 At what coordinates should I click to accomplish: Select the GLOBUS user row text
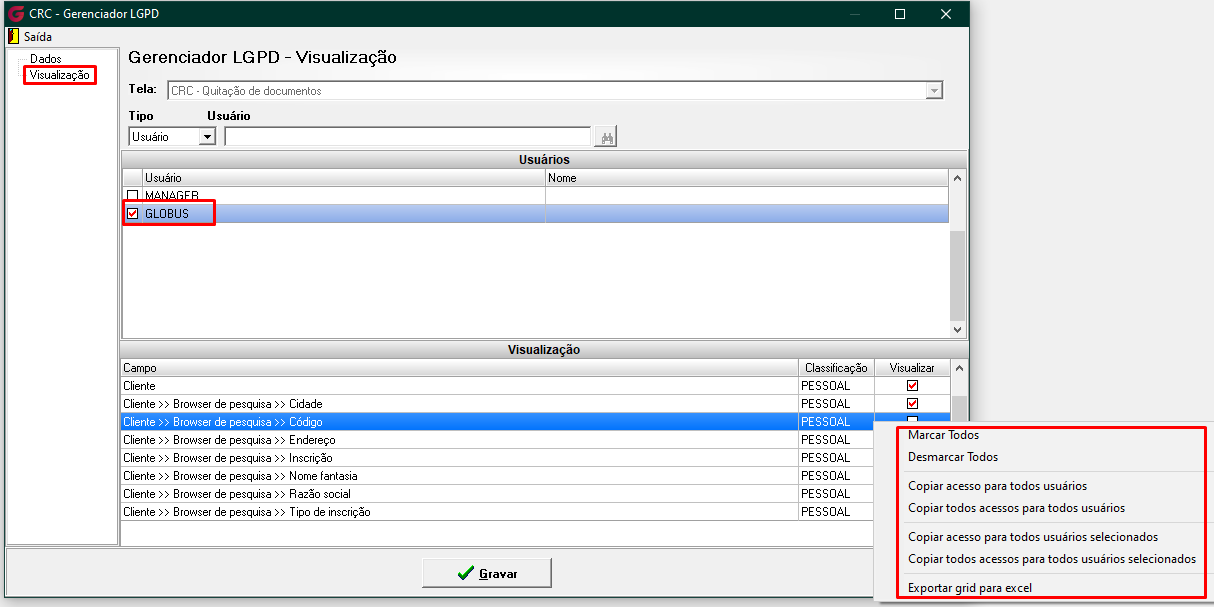coord(166,213)
